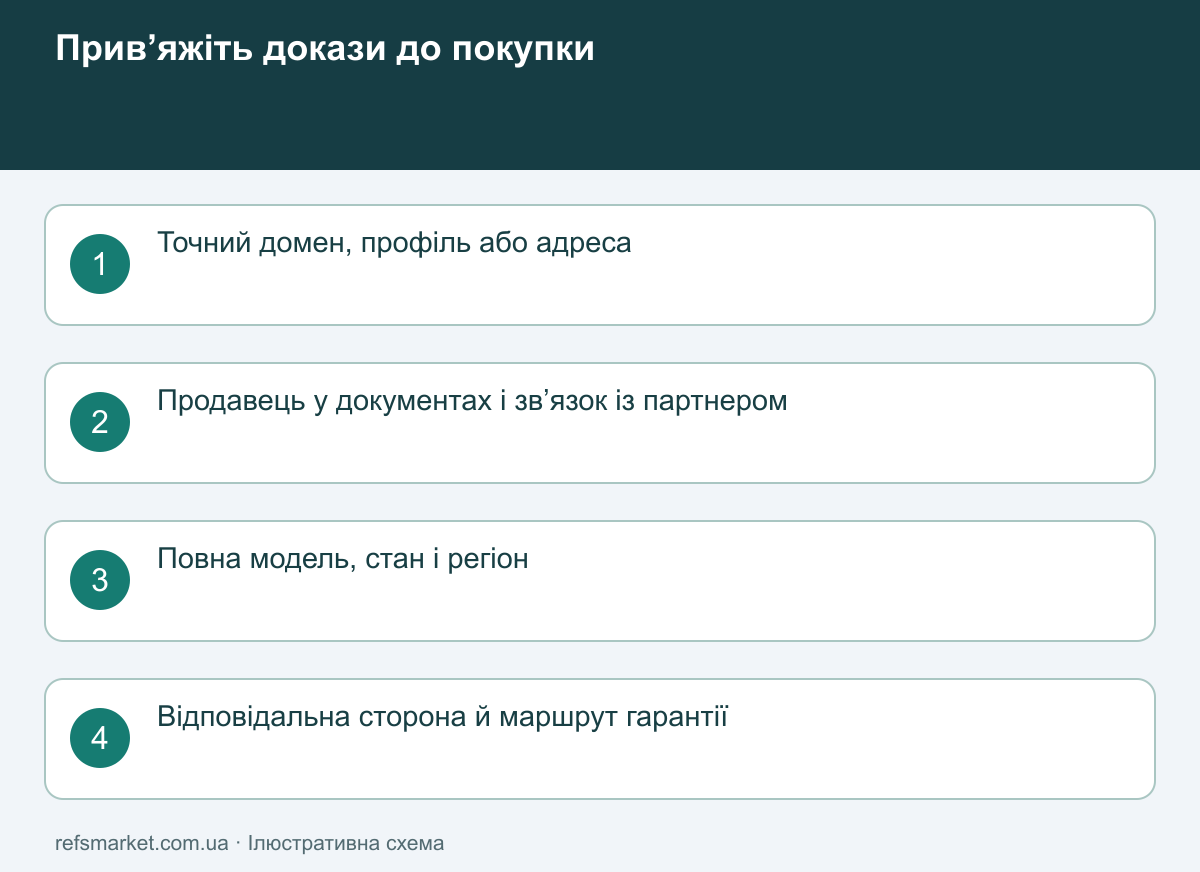Select the text "Продавець у документах і зв’язок із партнером"
1200x872 pixels.
(x=473, y=401)
